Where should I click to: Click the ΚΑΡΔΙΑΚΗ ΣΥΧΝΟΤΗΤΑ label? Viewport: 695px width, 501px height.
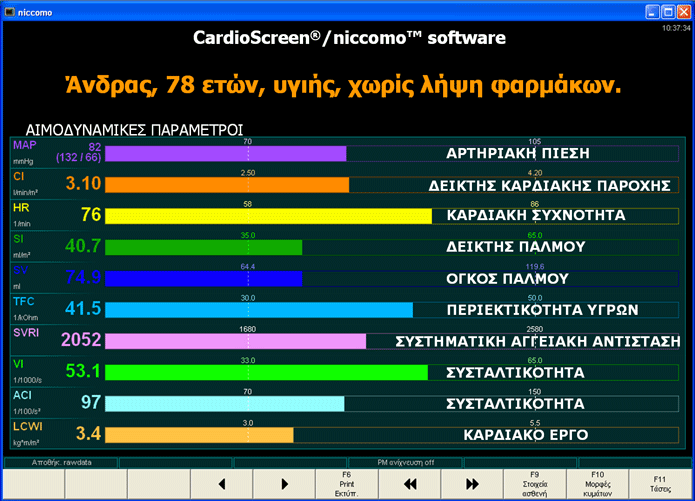point(536,215)
